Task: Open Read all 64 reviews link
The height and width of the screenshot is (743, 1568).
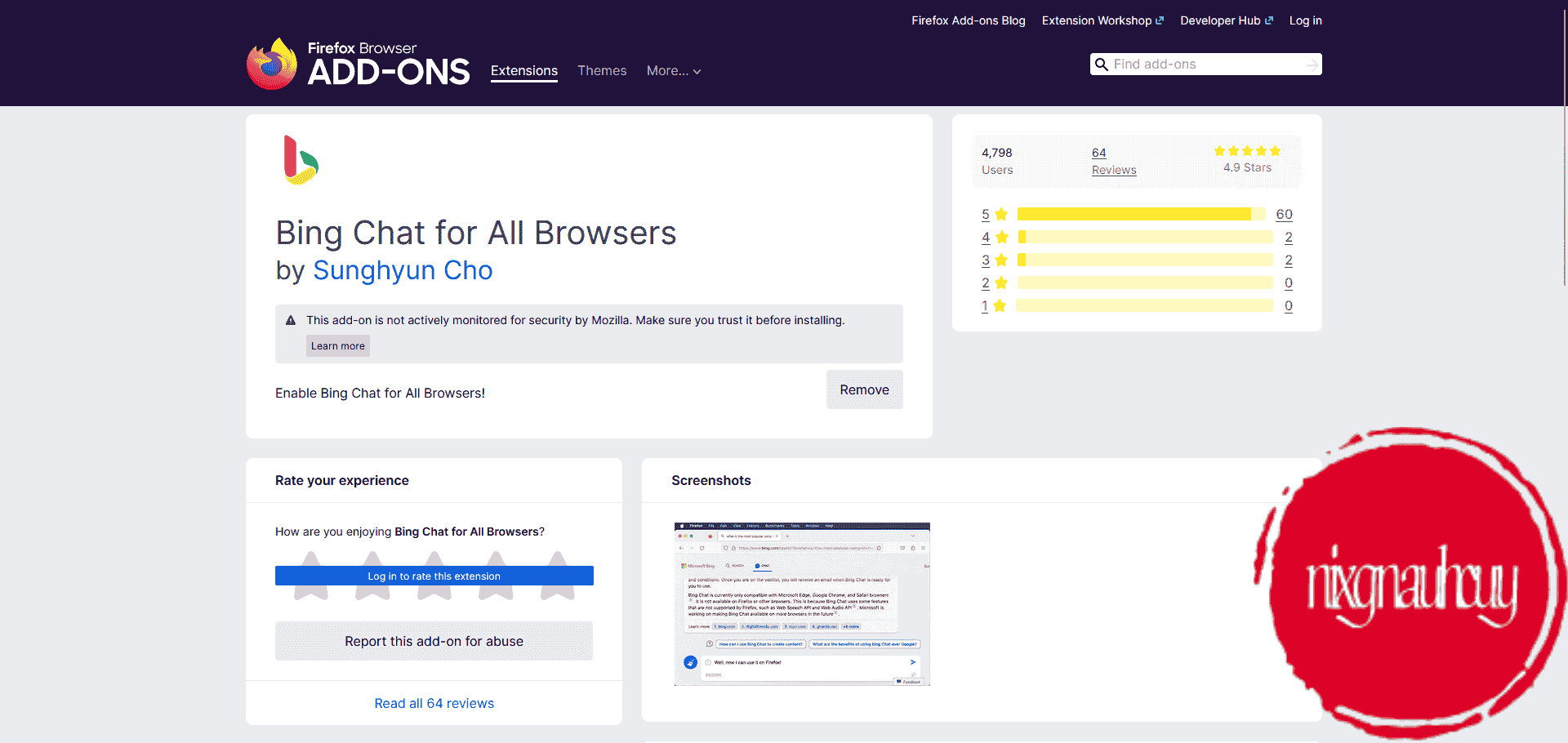Action: click(434, 704)
